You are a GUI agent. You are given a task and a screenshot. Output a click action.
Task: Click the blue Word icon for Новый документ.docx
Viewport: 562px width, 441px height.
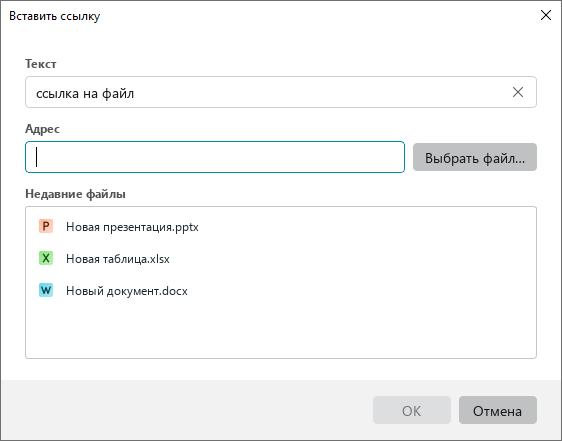[x=46, y=290]
